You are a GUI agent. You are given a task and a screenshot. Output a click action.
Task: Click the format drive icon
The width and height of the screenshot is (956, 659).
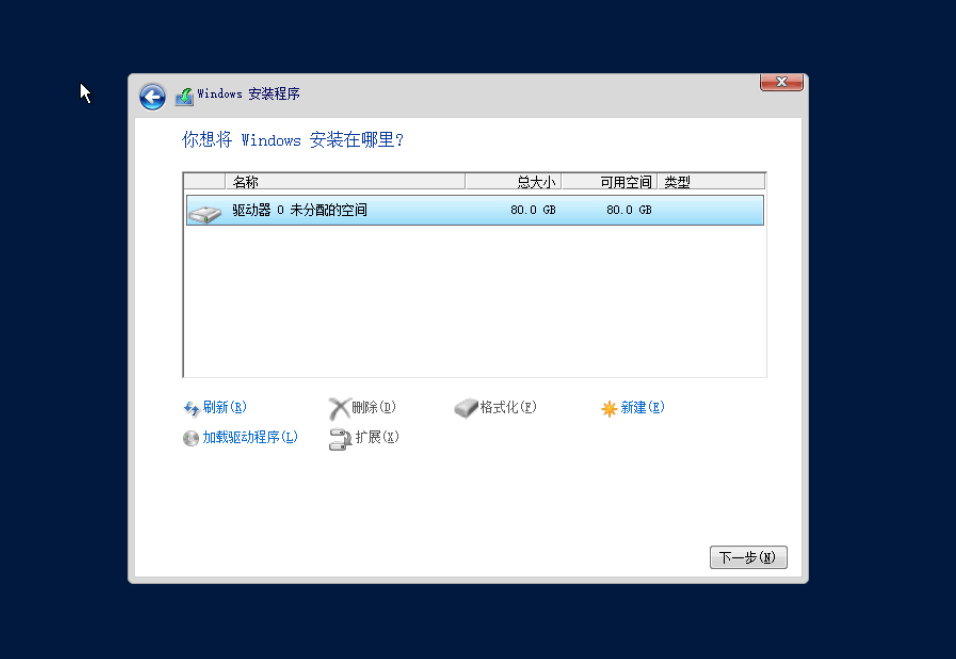[x=466, y=408]
